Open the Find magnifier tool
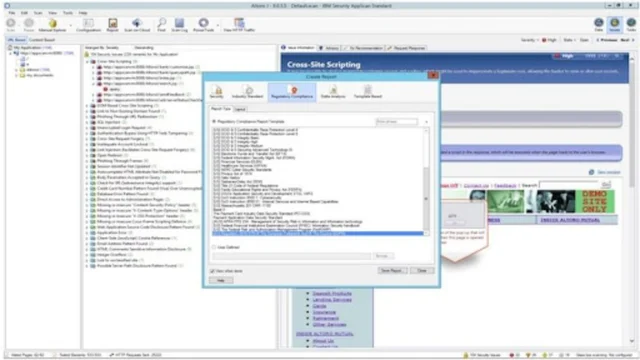Image resolution: width=640 pixels, height=360 pixels. tap(162, 24)
